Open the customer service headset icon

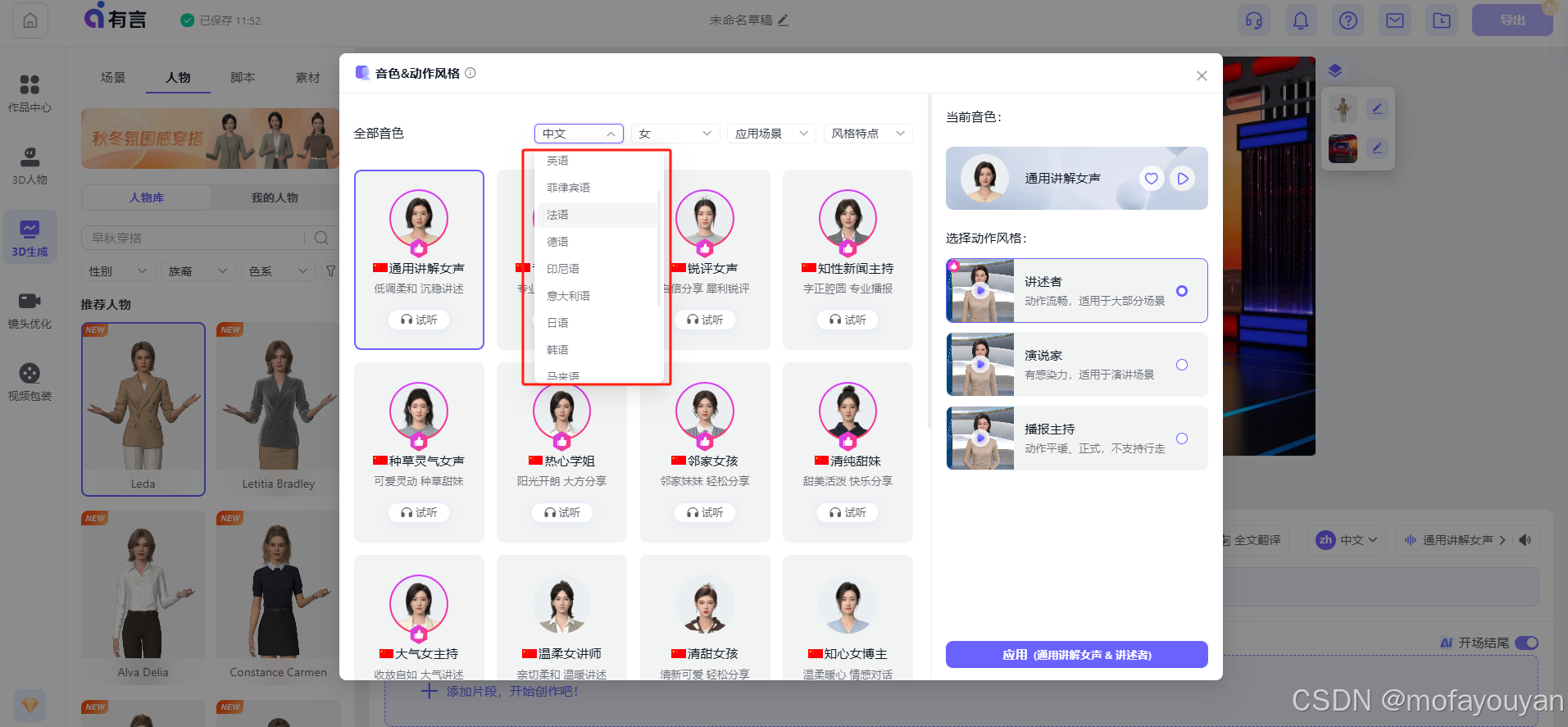pos(1254,20)
